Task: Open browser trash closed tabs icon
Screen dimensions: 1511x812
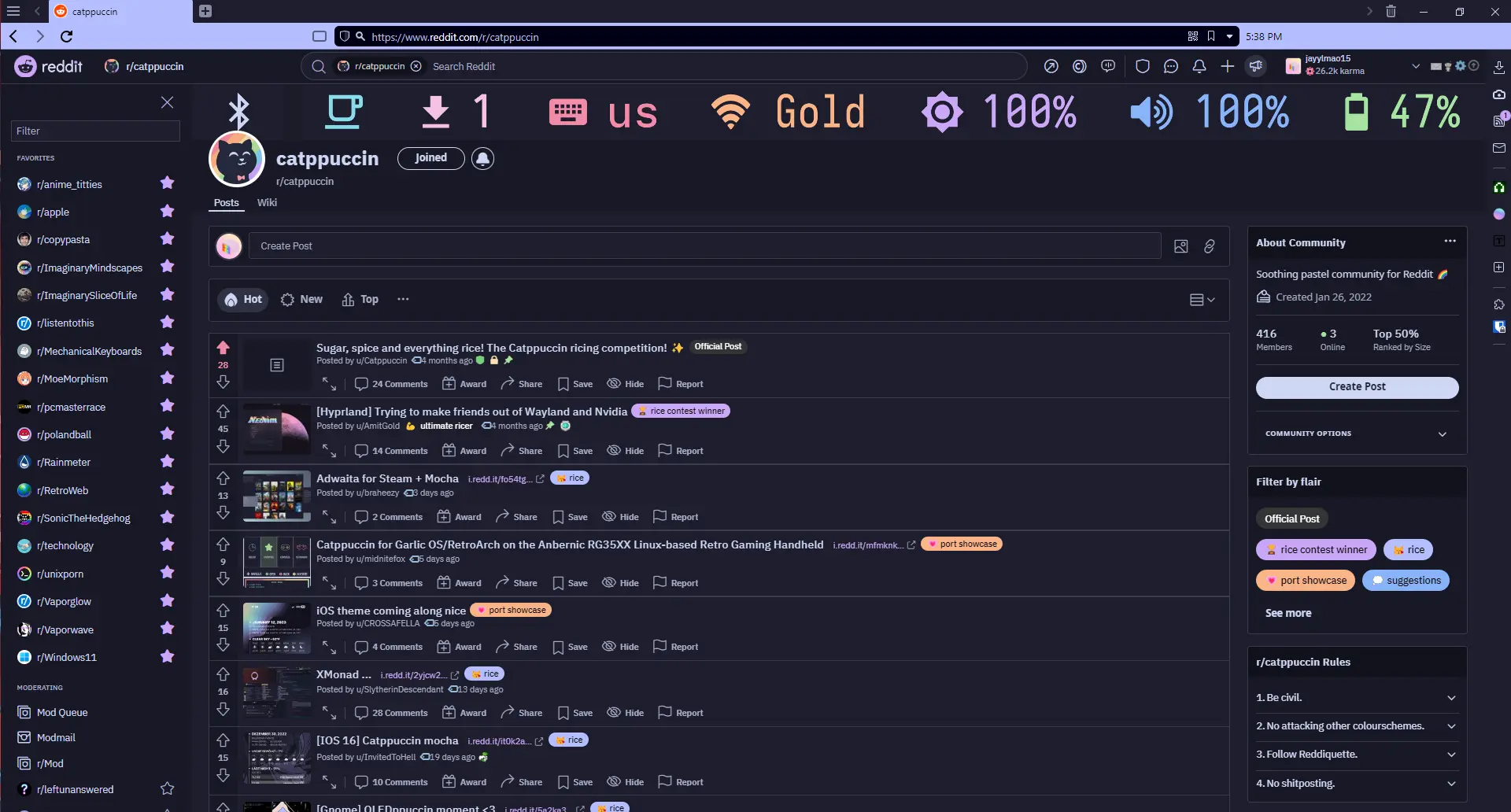Action: pyautogui.click(x=1391, y=11)
